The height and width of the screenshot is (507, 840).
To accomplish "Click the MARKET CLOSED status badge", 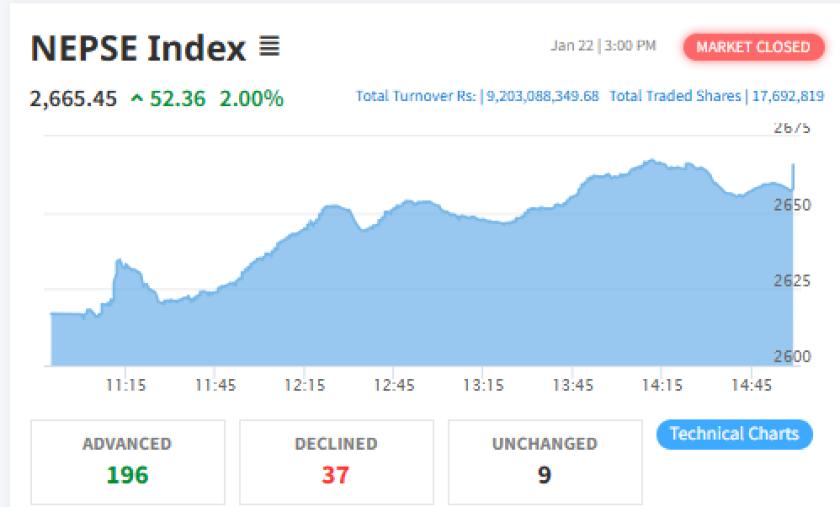I will (x=753, y=47).
